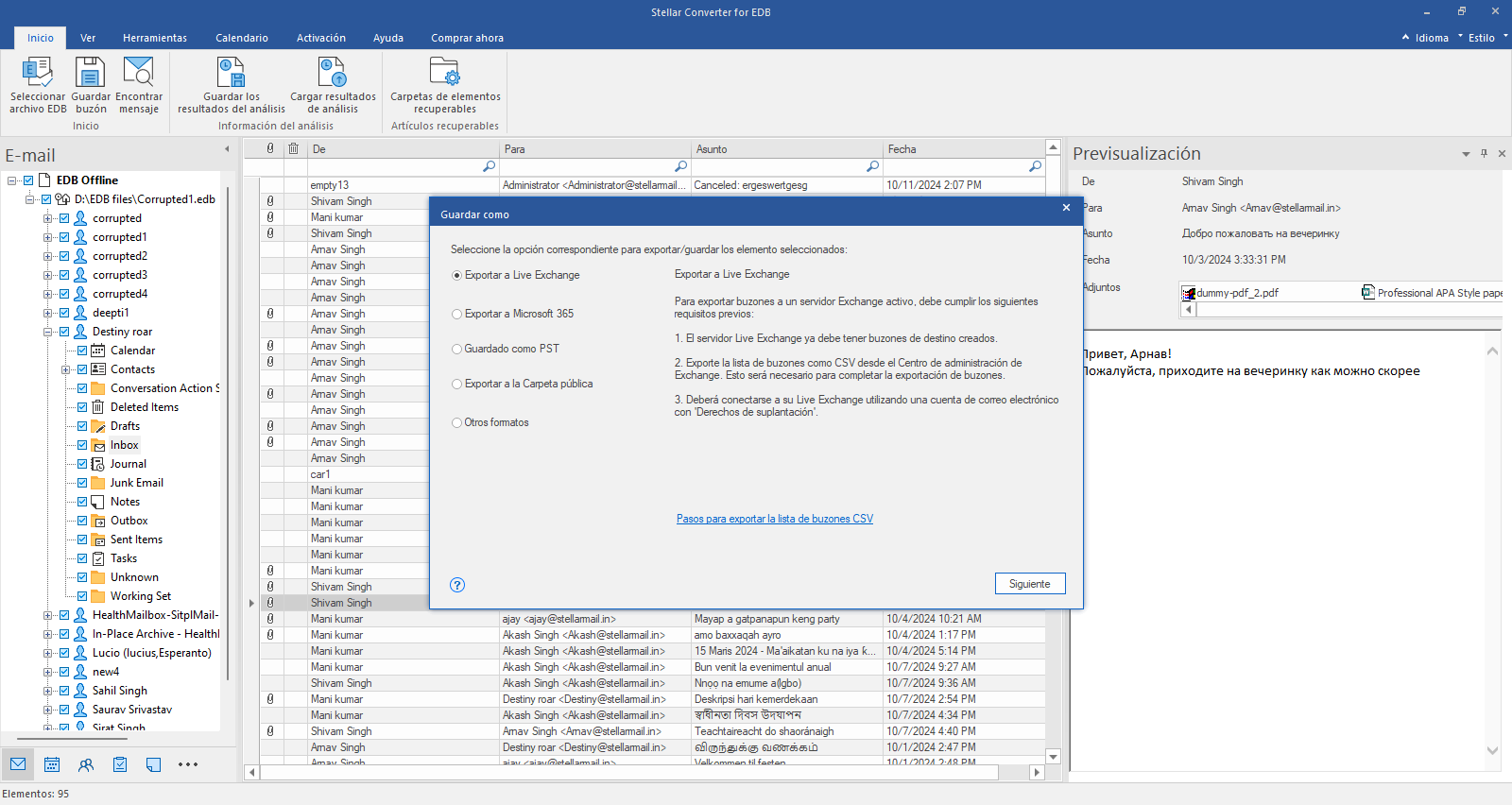Open Previsualización panel options dropdown arrow
Screen dimensions: 1512x805
tap(1466, 153)
